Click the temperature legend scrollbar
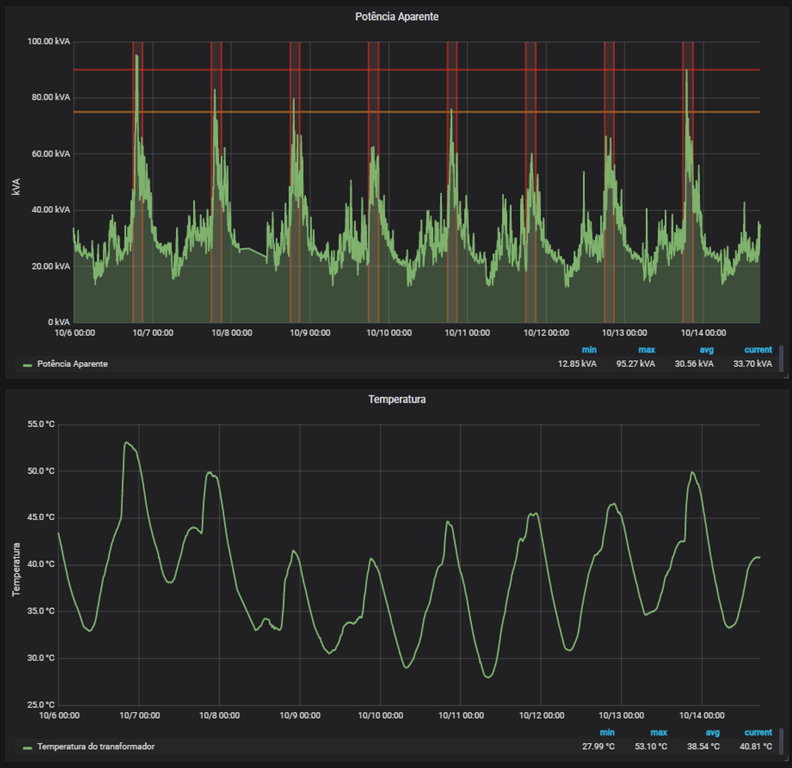The width and height of the screenshot is (792, 768). 781,740
